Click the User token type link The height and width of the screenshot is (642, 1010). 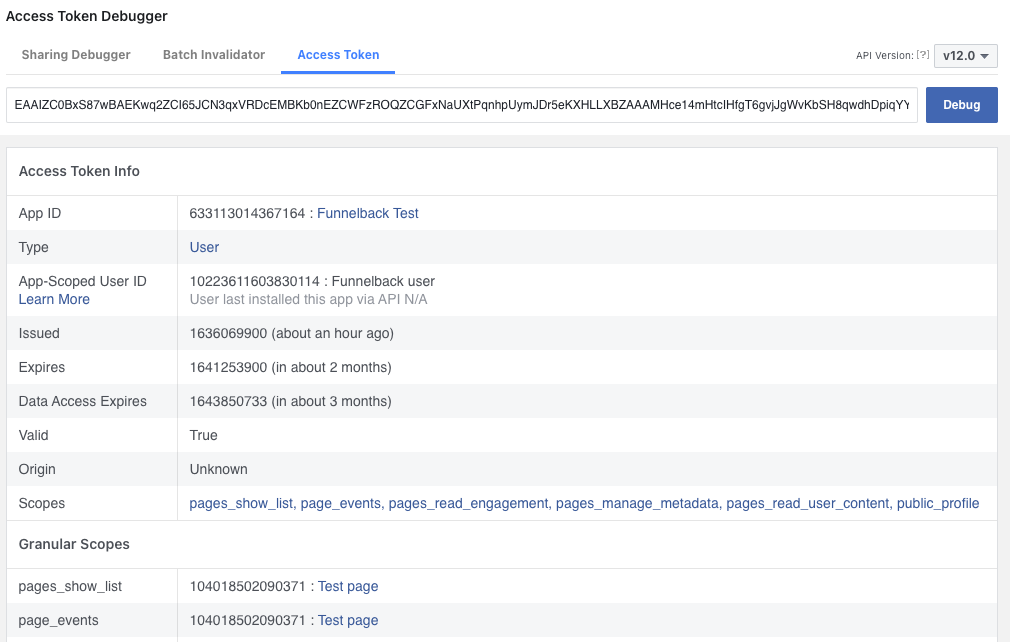pos(203,247)
